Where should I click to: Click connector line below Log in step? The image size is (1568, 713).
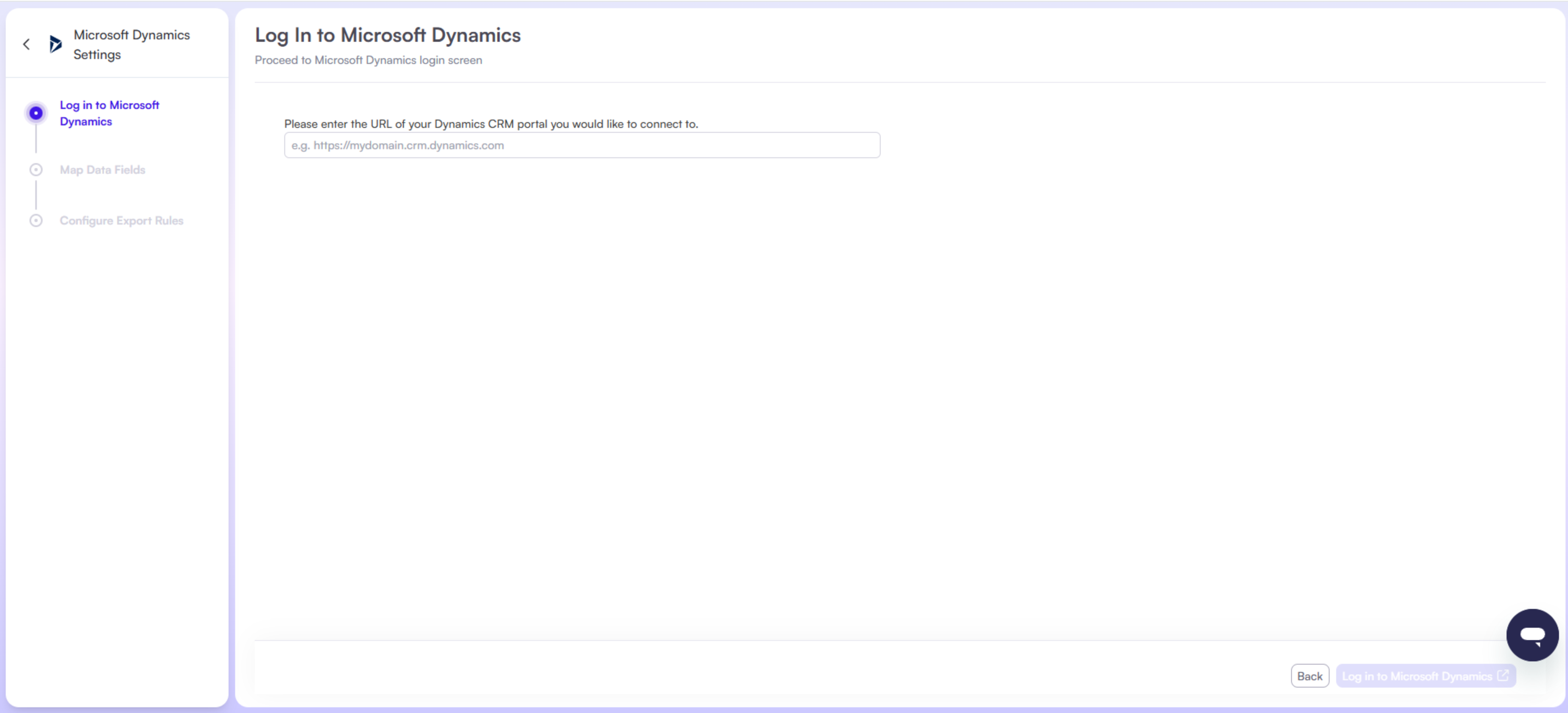(36, 140)
